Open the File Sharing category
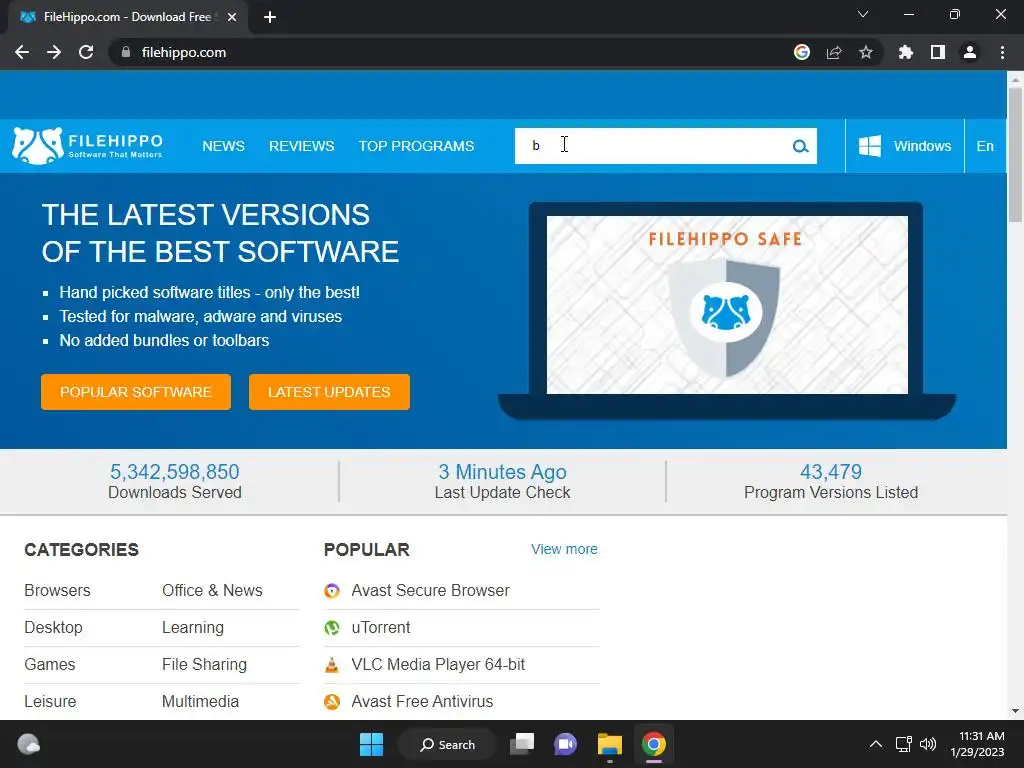Viewport: 1024px width, 768px height. click(204, 664)
